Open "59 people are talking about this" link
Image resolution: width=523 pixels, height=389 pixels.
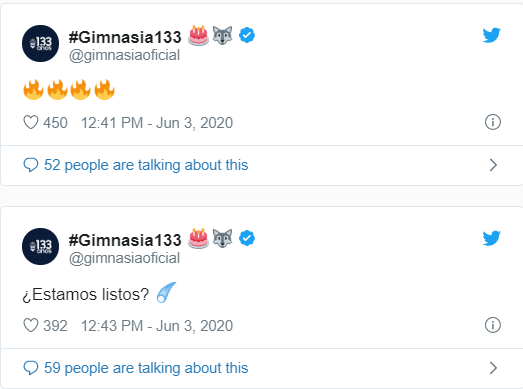coord(146,368)
